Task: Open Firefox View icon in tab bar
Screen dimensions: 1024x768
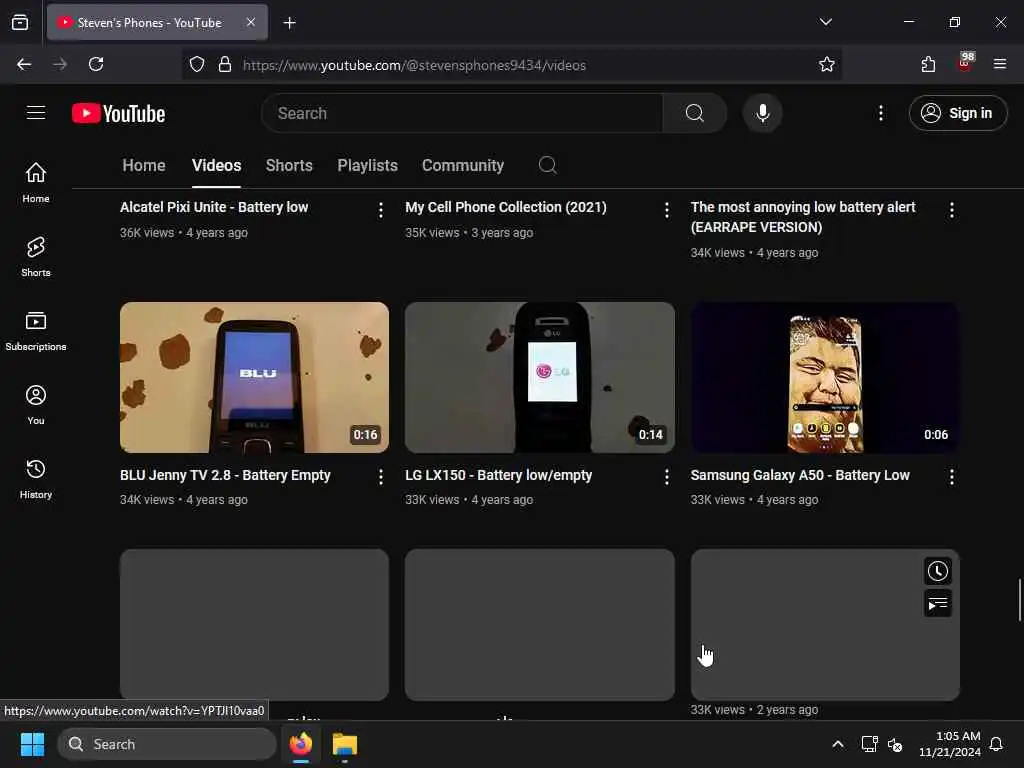Action: [x=20, y=22]
